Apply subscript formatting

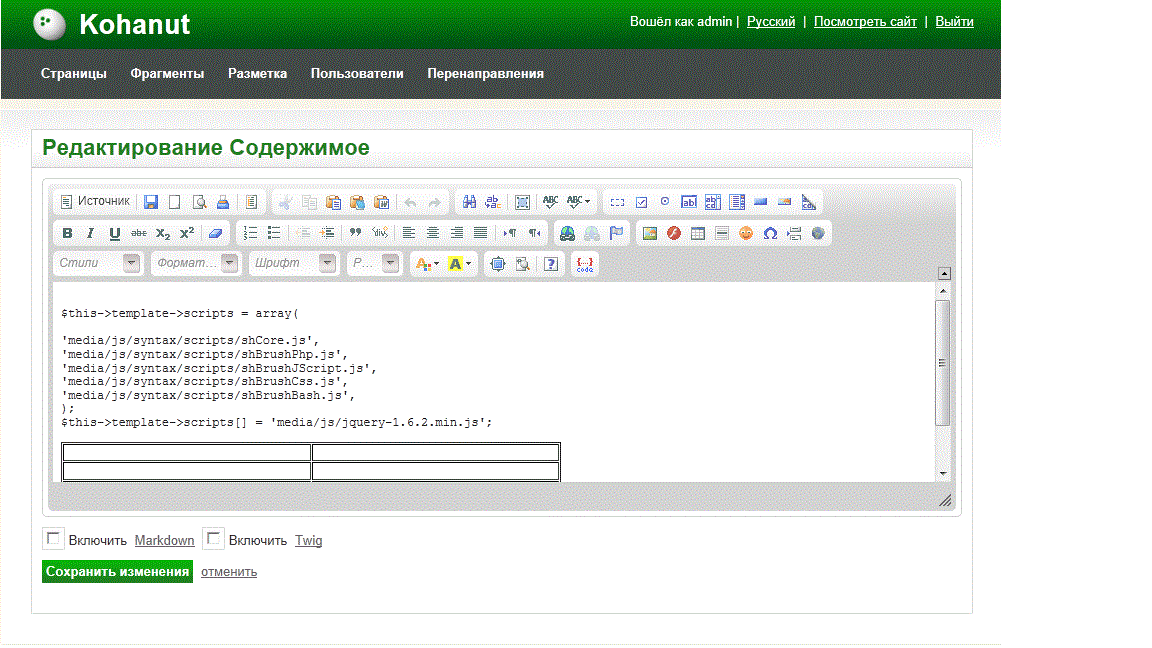[162, 233]
